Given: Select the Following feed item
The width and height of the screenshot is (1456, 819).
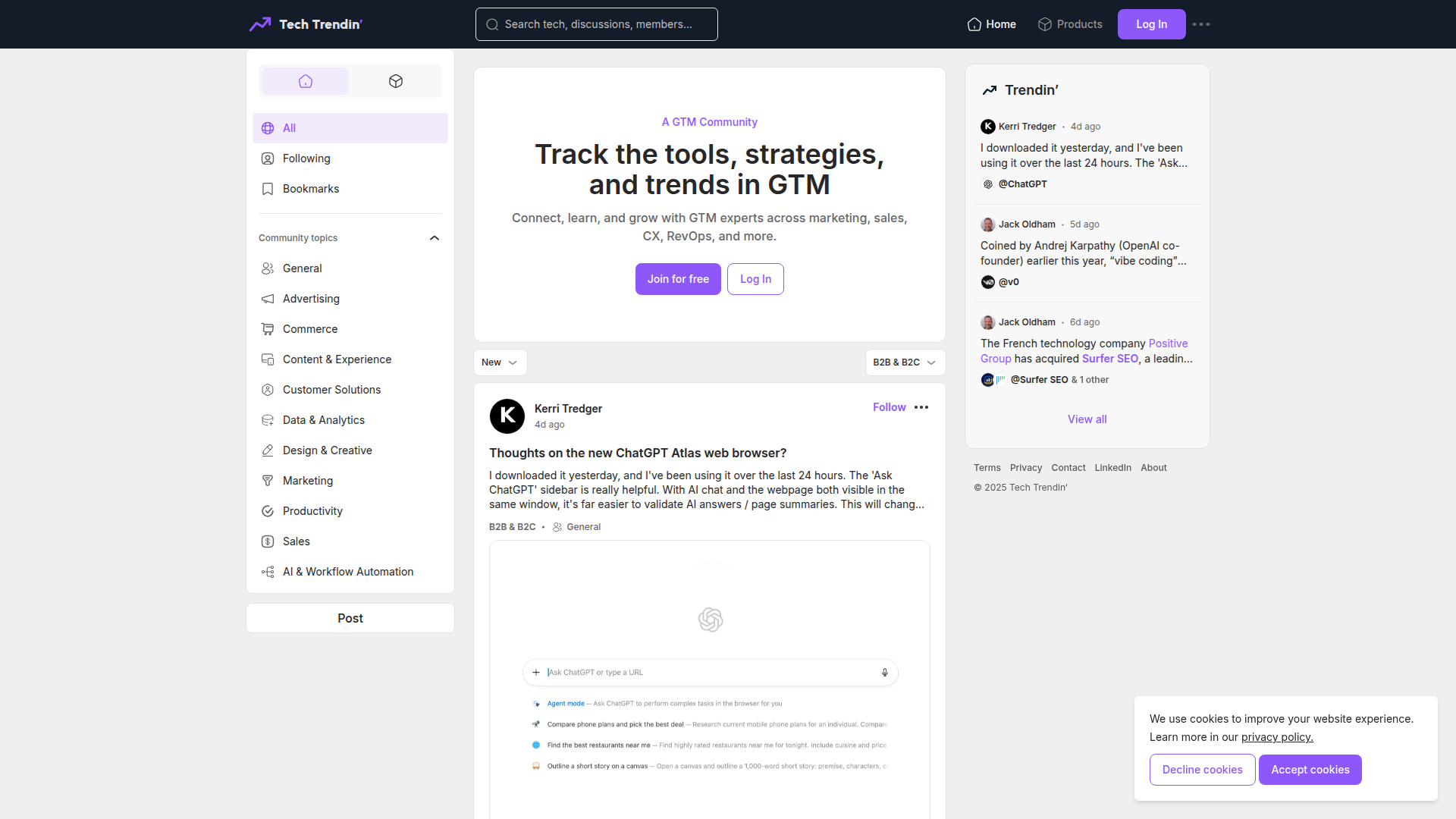Looking at the screenshot, I should click(350, 158).
